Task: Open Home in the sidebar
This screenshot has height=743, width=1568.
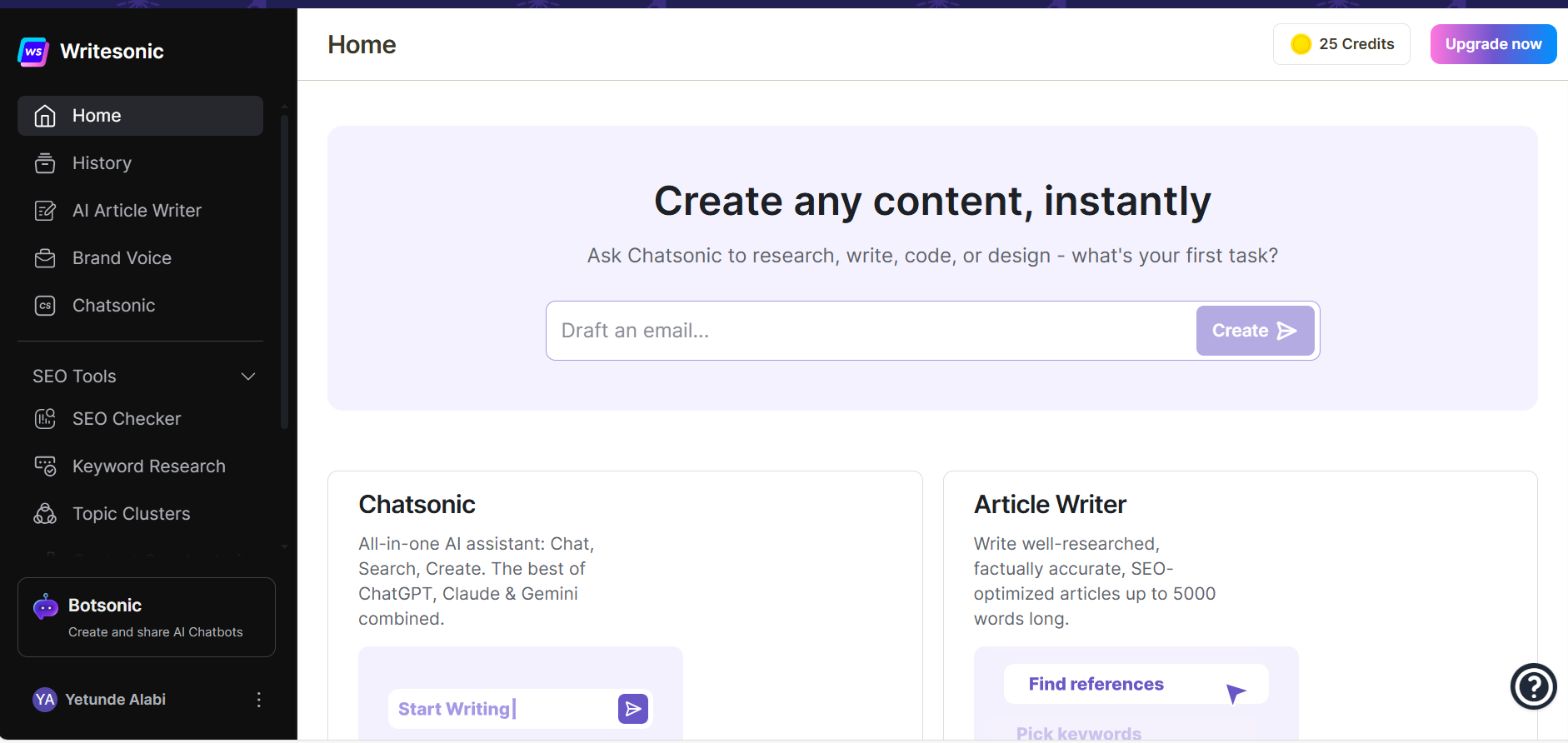Action: tap(140, 116)
